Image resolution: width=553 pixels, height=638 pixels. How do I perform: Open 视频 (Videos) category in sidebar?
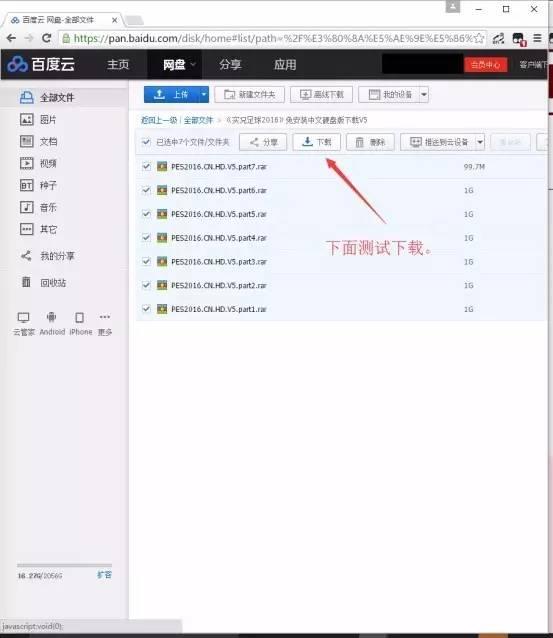(x=38, y=164)
